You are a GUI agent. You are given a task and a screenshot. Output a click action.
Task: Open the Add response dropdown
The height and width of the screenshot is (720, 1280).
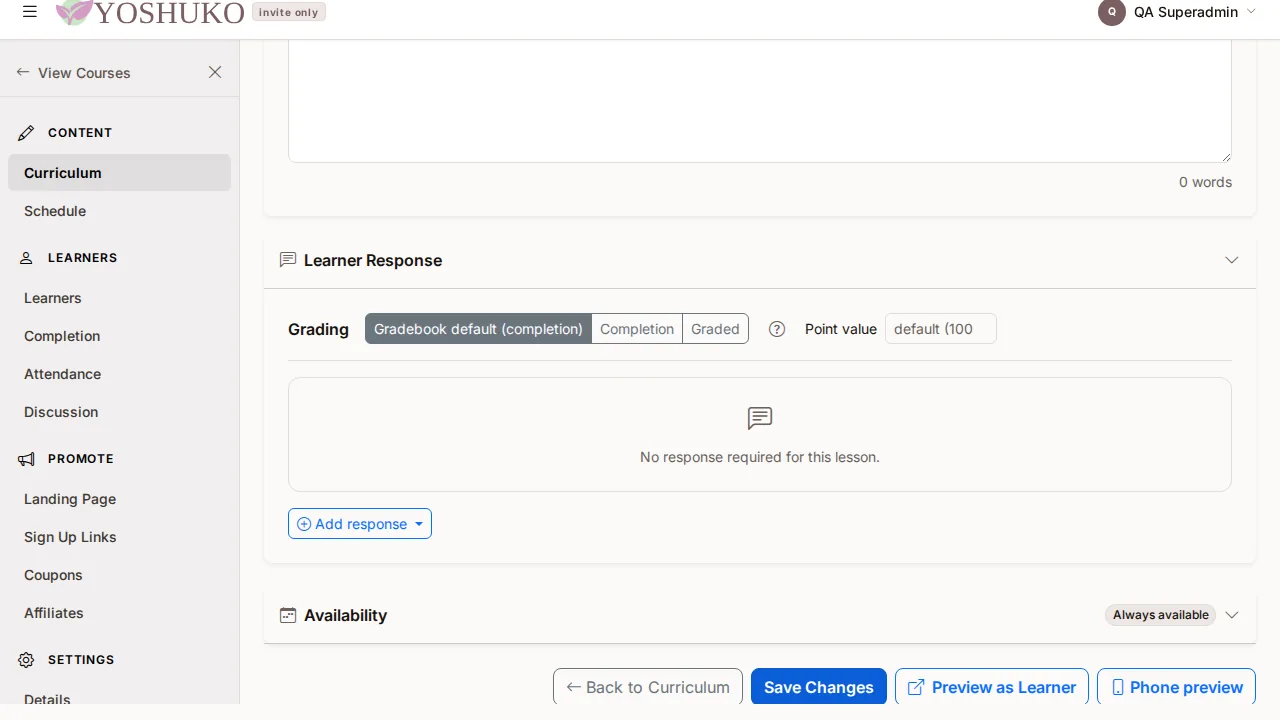click(x=360, y=524)
